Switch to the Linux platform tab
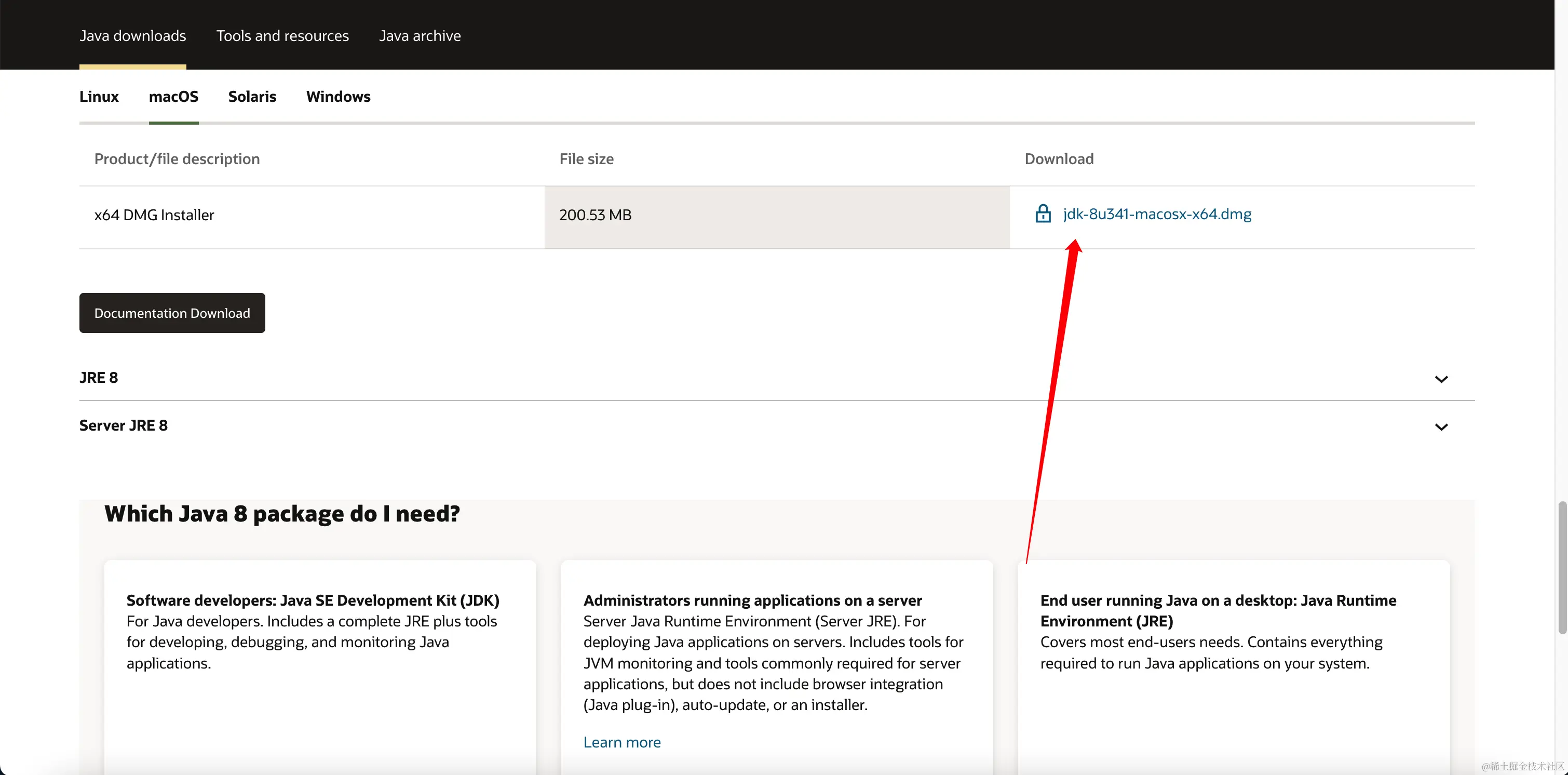Screen dimensions: 1568x775 [x=99, y=97]
